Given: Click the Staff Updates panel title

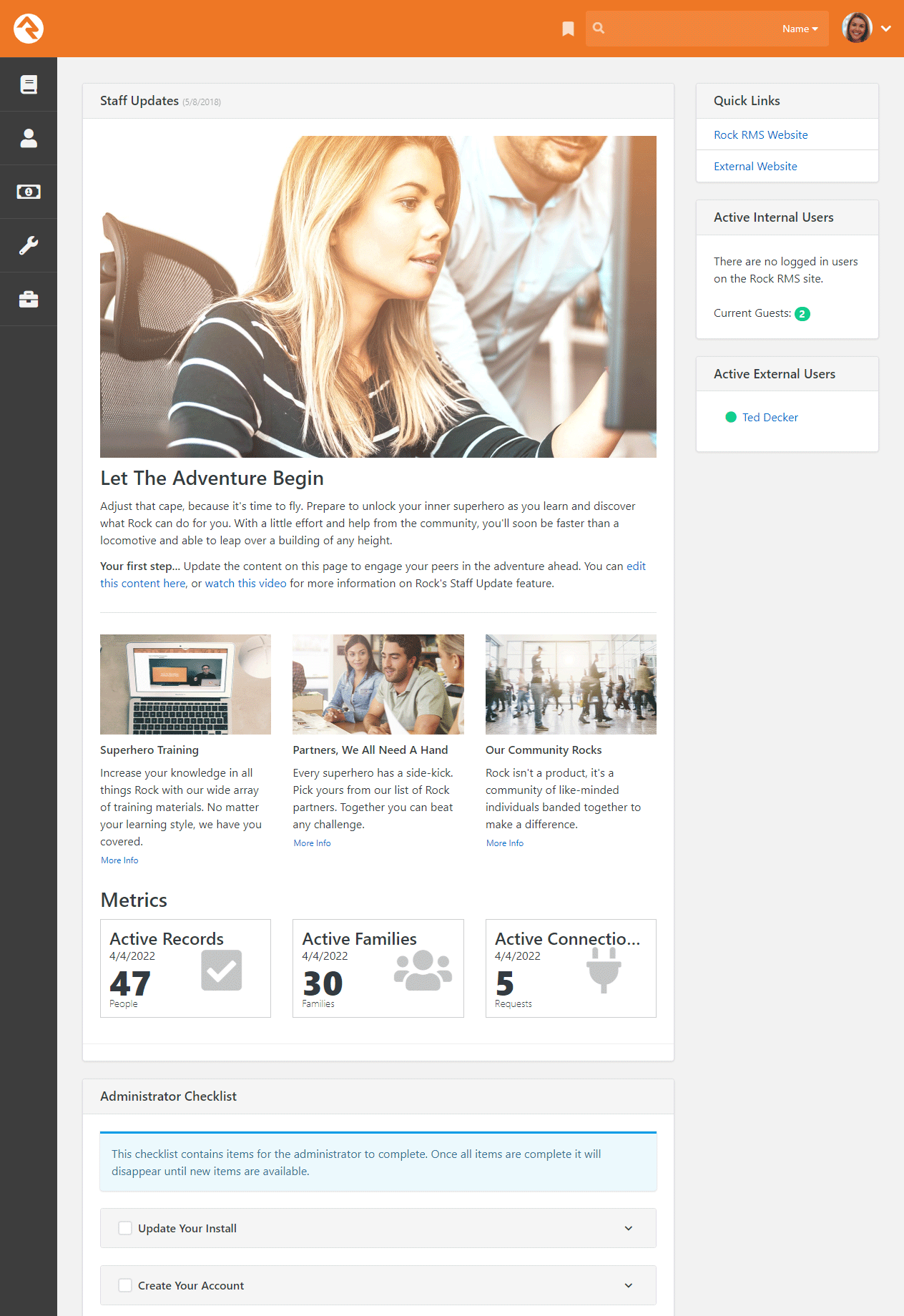Looking at the screenshot, I should point(139,101).
